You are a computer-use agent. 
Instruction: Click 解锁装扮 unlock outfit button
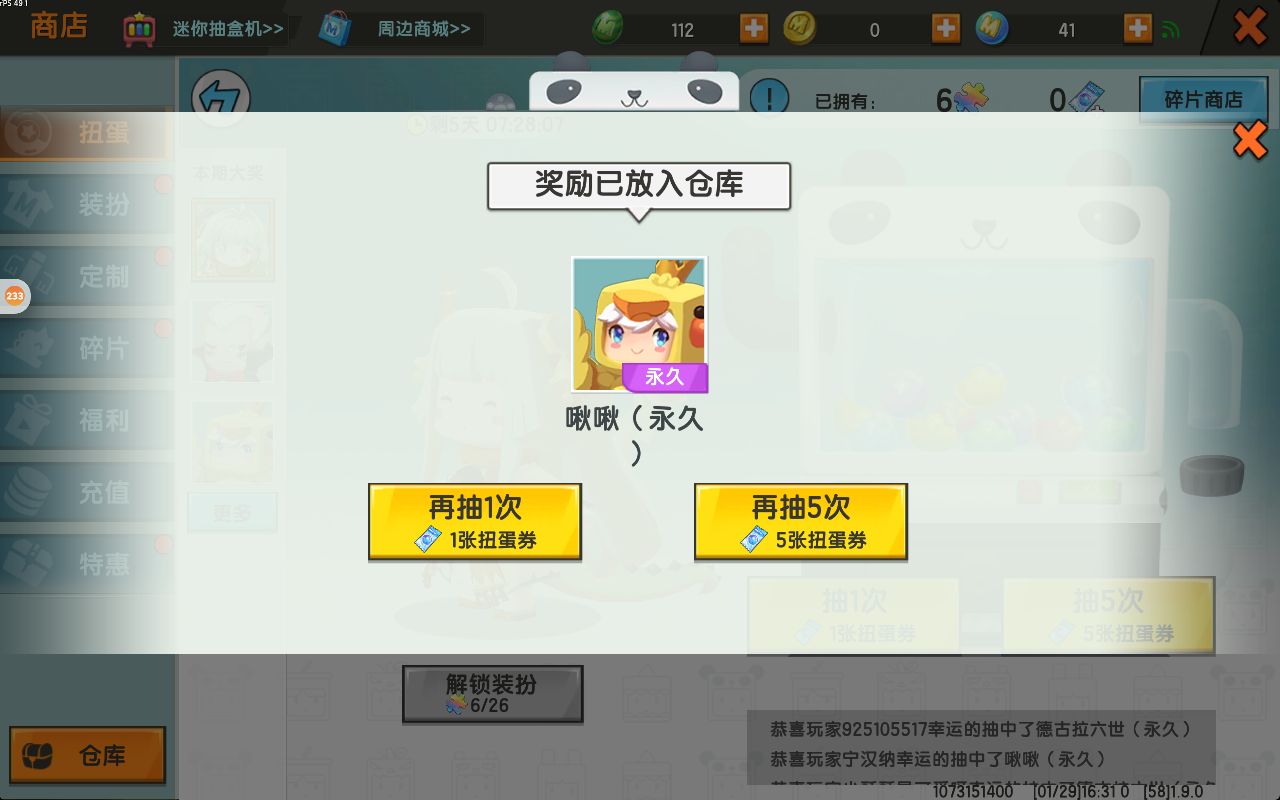click(x=492, y=694)
